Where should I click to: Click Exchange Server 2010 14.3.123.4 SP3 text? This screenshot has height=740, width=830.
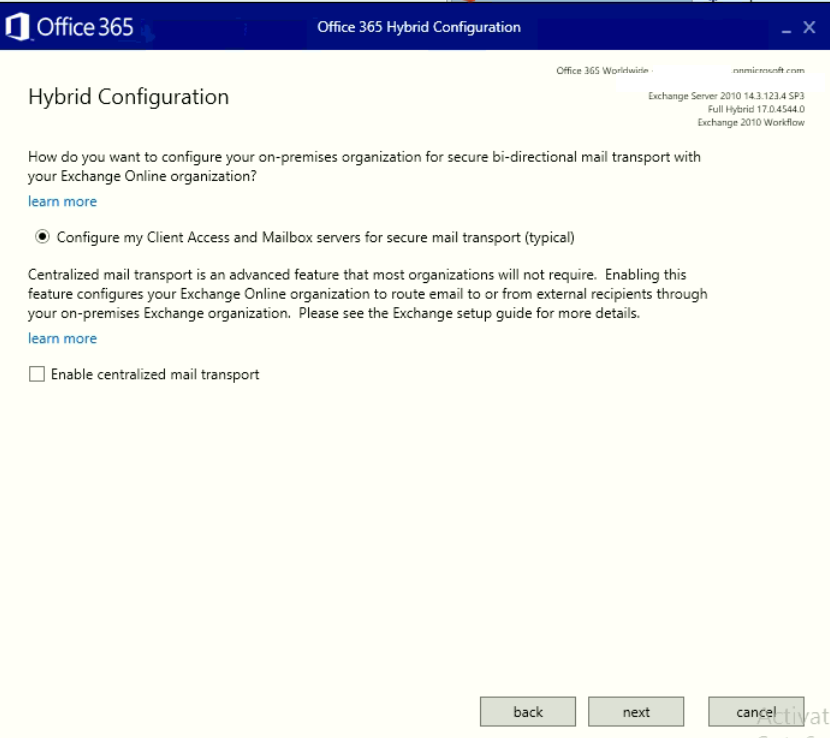point(726,96)
